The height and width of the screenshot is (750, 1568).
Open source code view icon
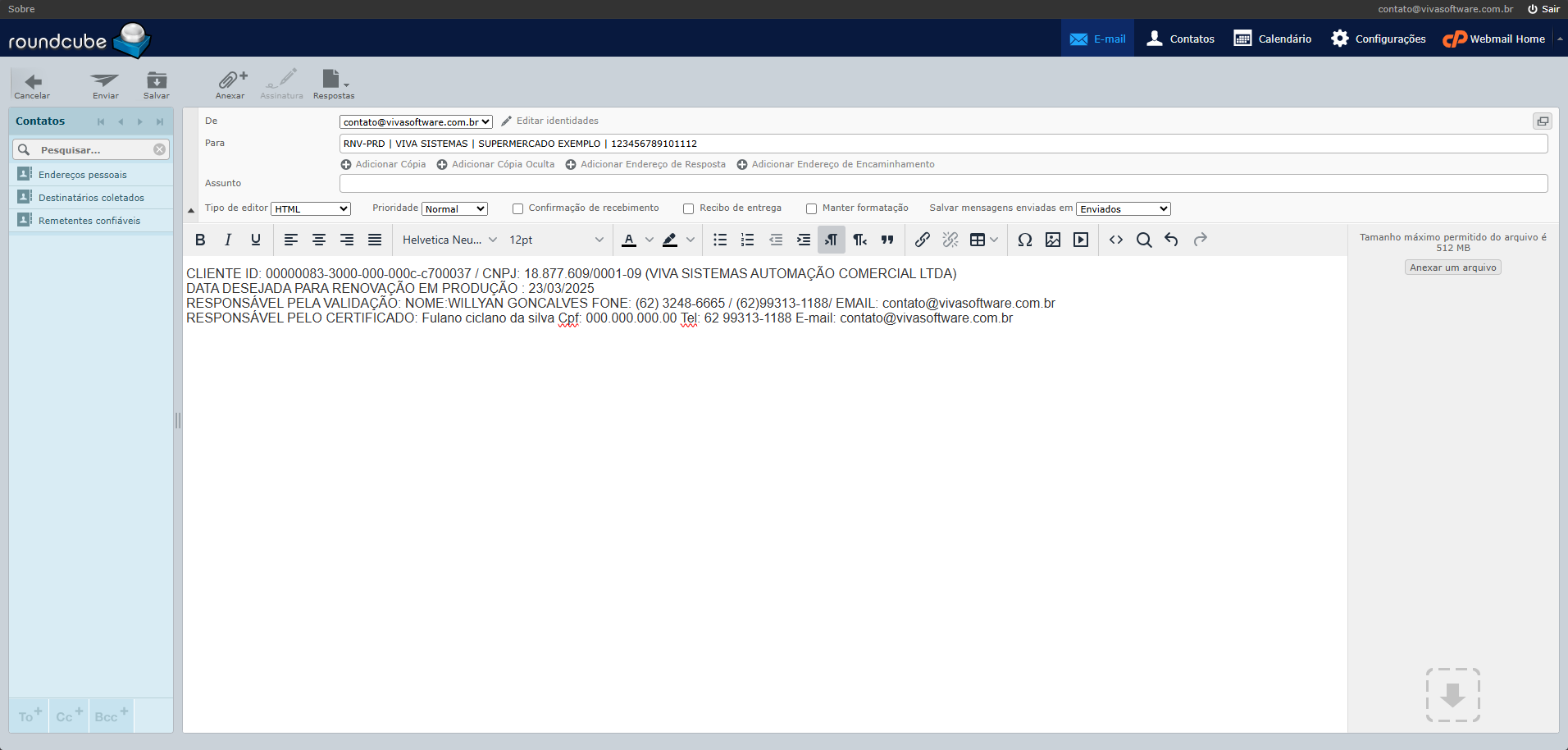coord(1115,240)
